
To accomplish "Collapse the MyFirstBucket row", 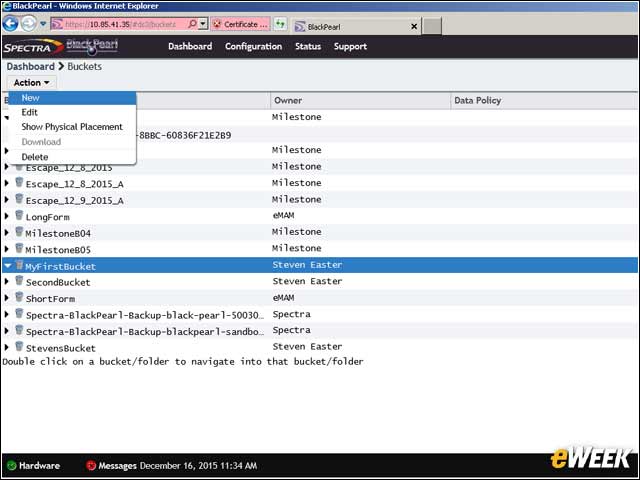I will point(7,265).
